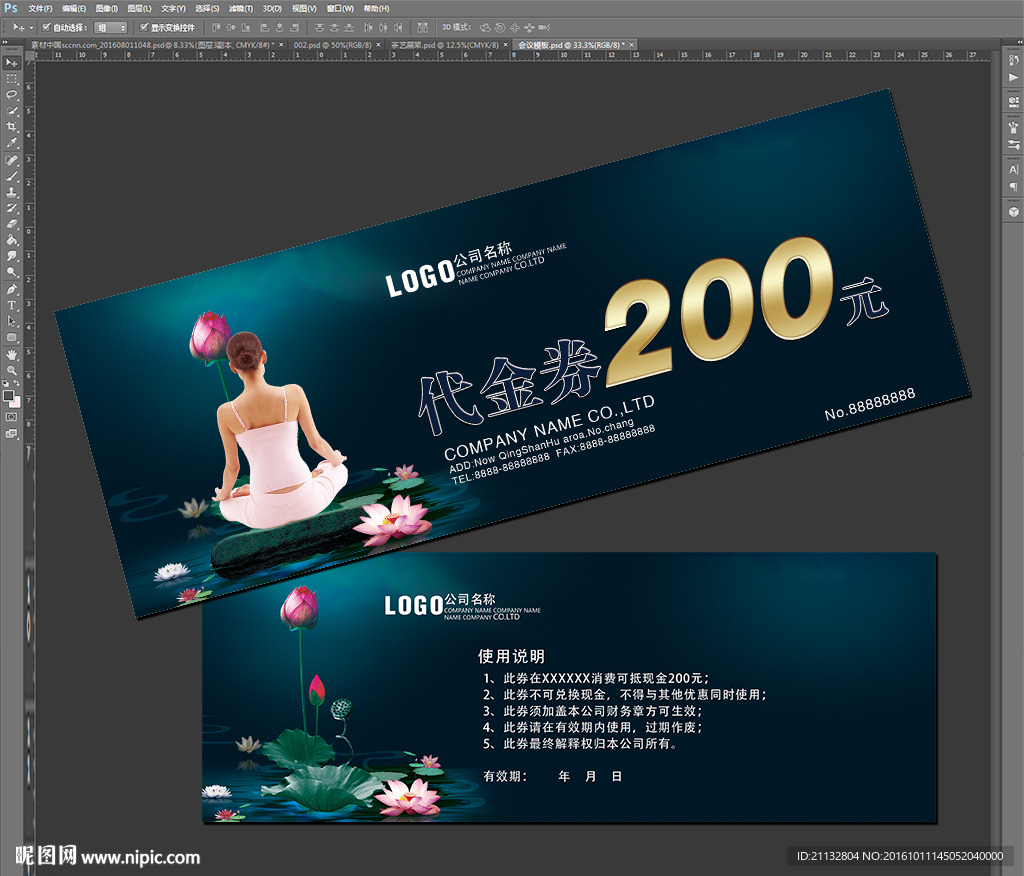Toggle Quick Mask mode
The height and width of the screenshot is (876, 1024).
click(x=12, y=417)
